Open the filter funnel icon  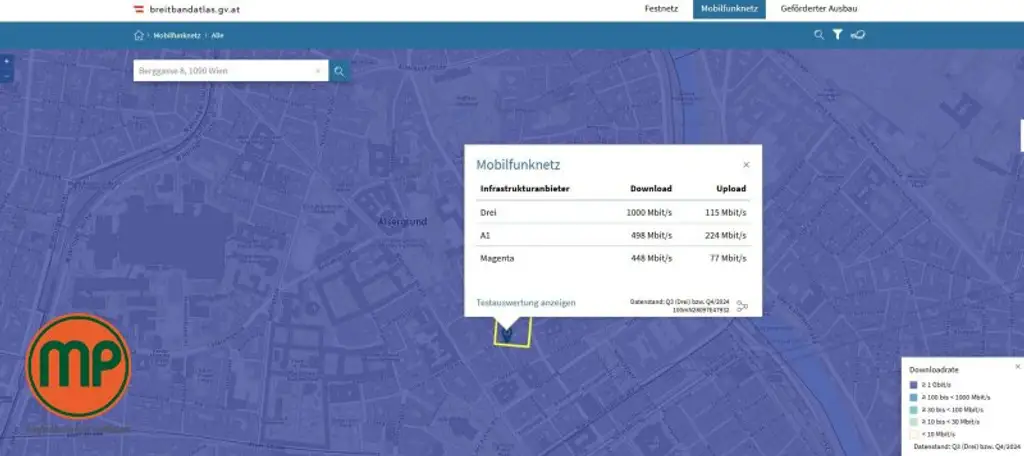coord(837,35)
